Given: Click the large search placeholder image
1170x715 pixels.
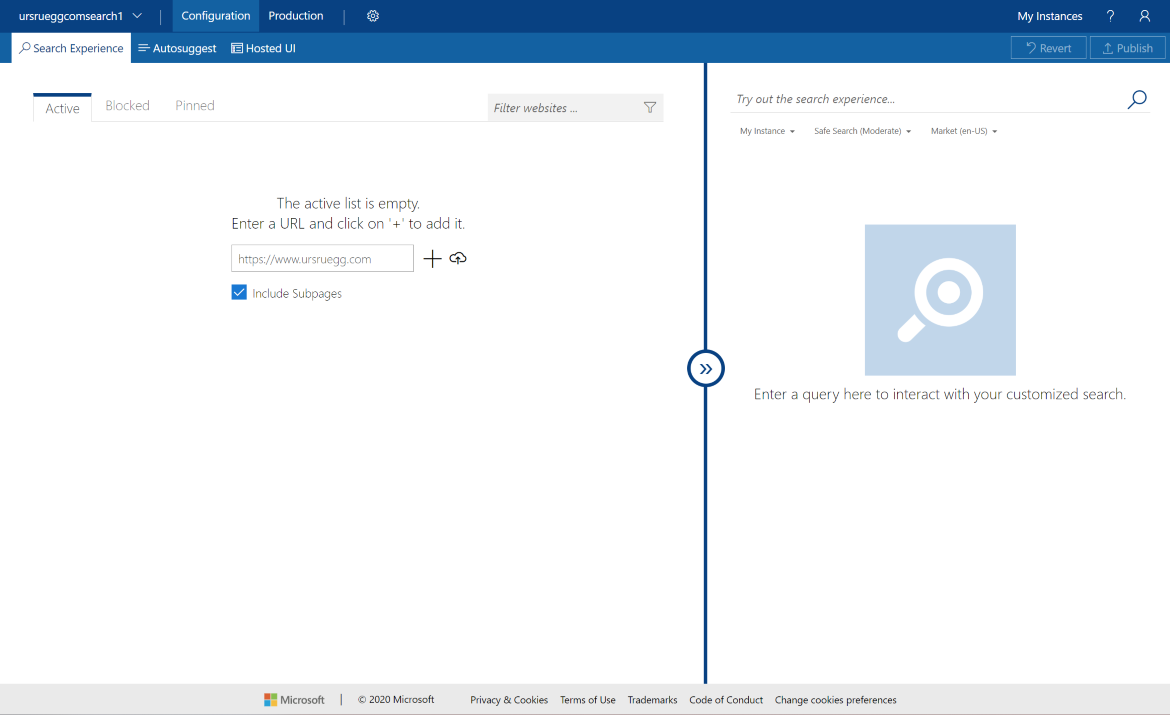Looking at the screenshot, I should [x=940, y=300].
